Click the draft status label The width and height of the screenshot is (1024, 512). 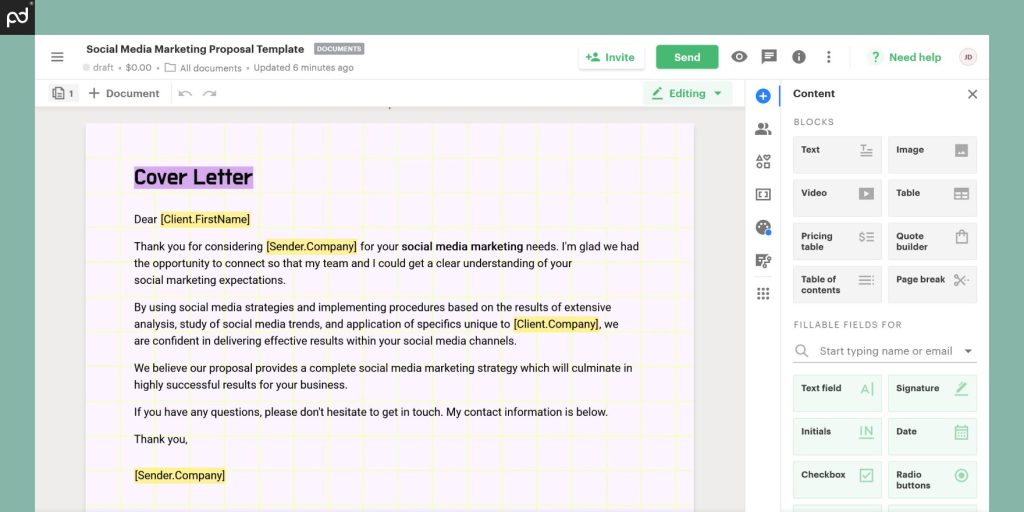click(98, 68)
